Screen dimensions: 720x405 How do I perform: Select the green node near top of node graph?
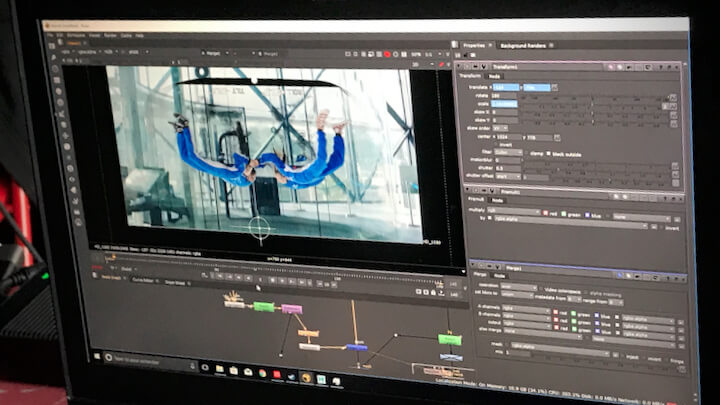pos(264,307)
